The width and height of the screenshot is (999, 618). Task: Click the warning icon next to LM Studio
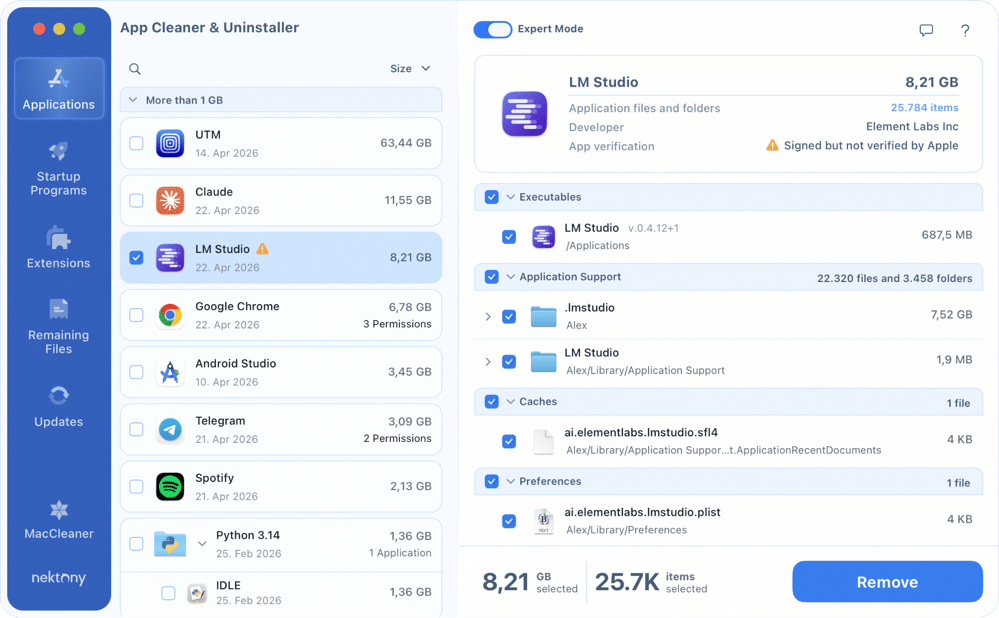click(262, 248)
